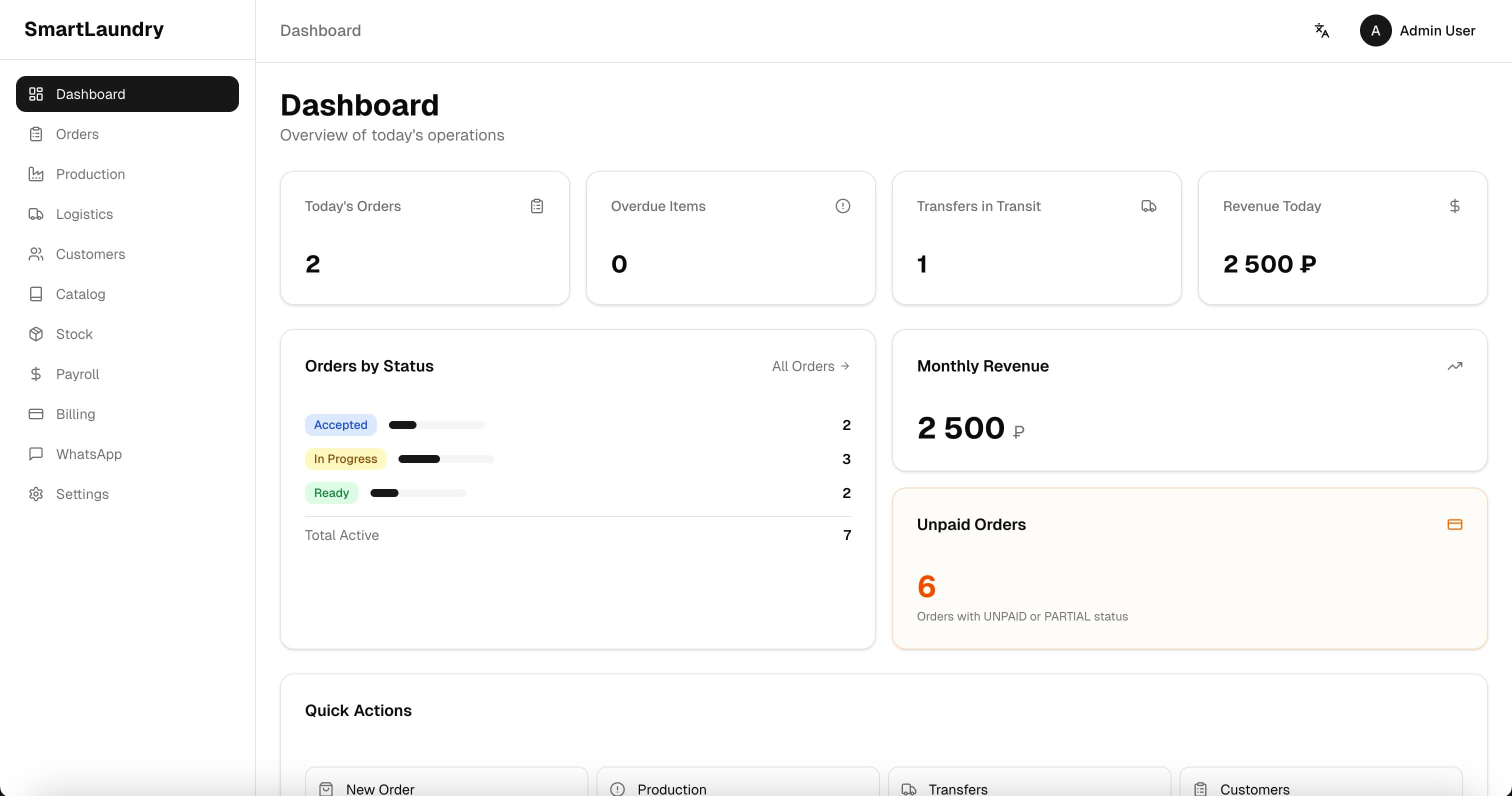Click the Customers icon in sidebar
The image size is (1512, 796).
36,253
